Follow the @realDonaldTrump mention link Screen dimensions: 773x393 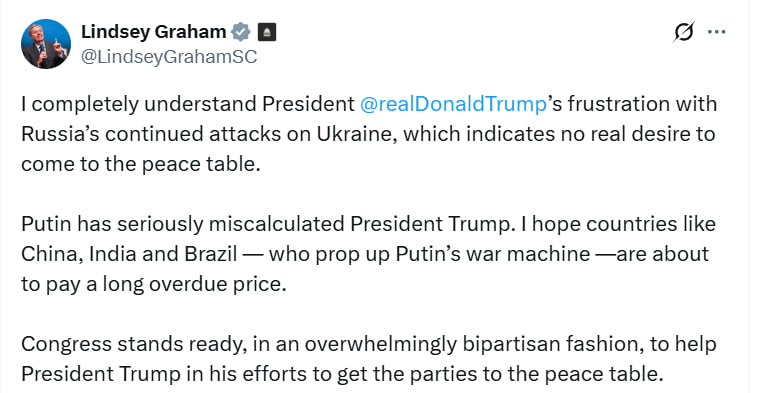point(453,105)
